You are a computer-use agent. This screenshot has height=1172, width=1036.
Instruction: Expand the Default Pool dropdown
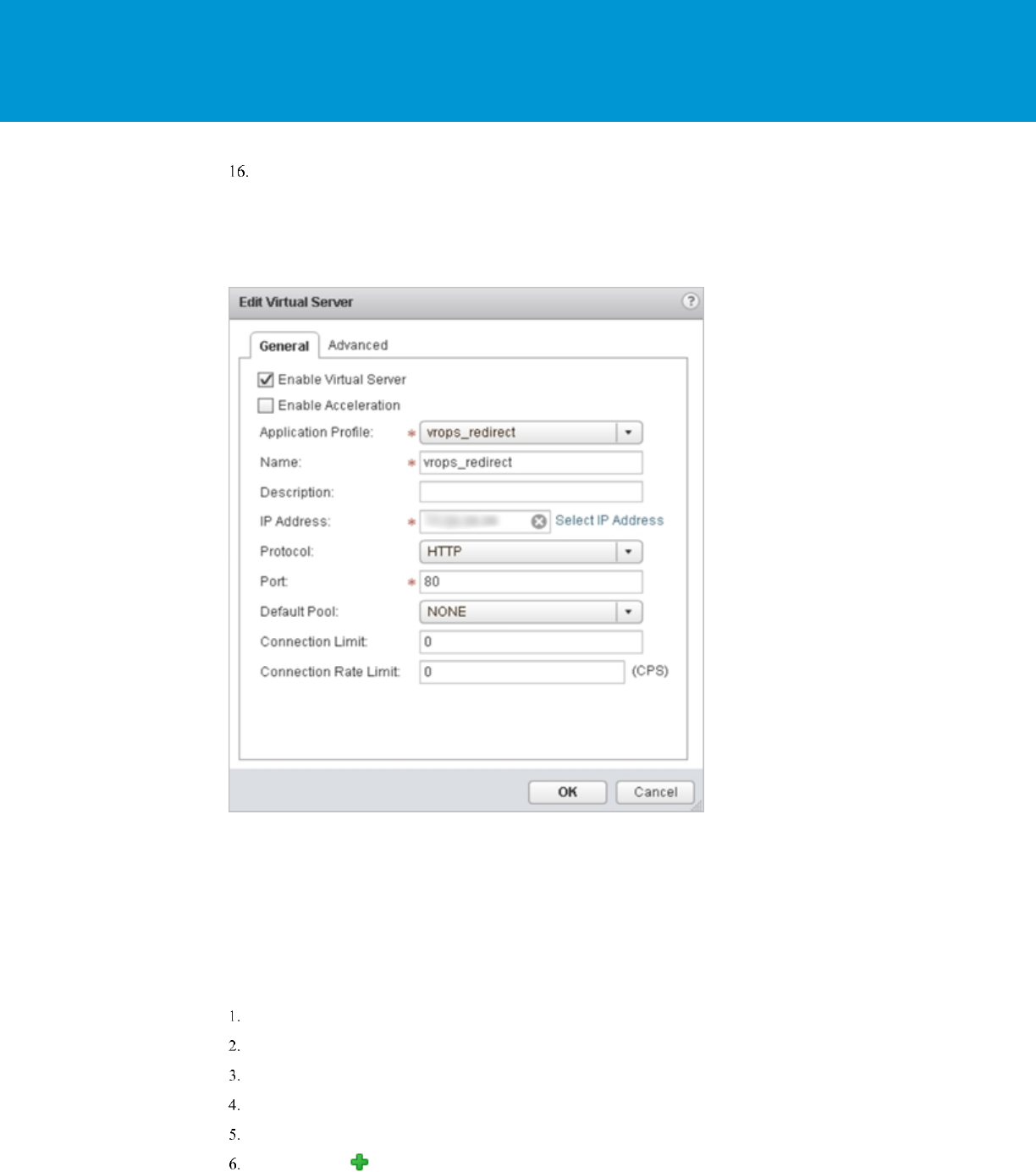click(531, 612)
